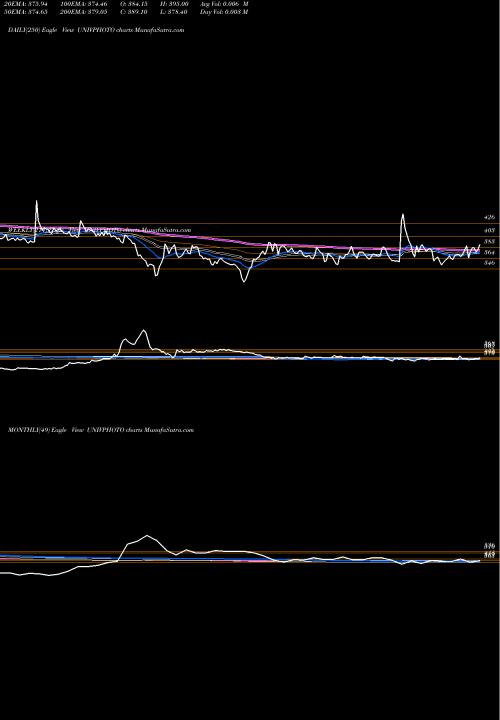Click the MONTHLY(49) Eagle View chart title
Viewport: 500px width, 720px height.
101,430
